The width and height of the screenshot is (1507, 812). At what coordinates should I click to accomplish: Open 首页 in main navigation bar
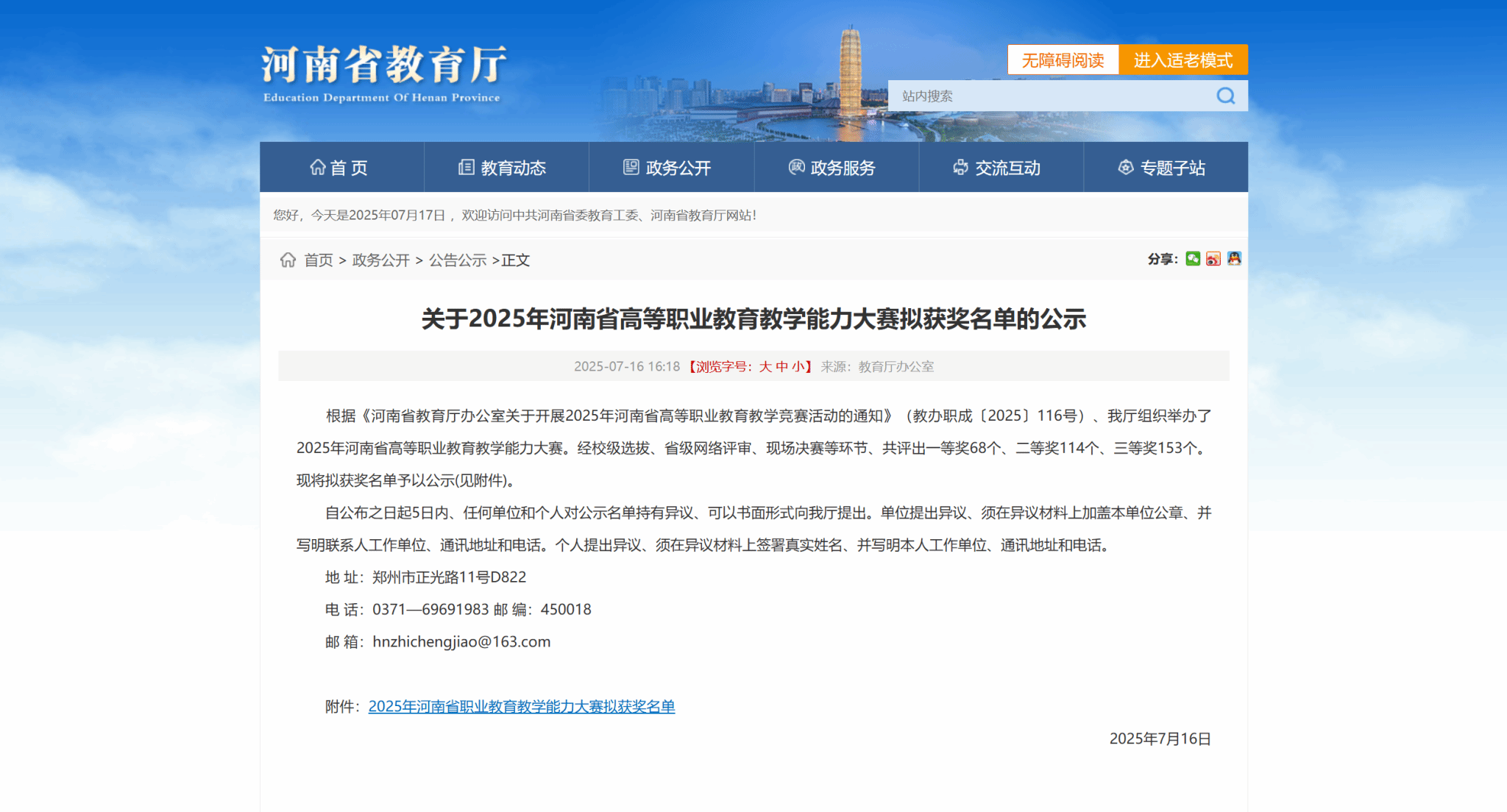click(339, 168)
